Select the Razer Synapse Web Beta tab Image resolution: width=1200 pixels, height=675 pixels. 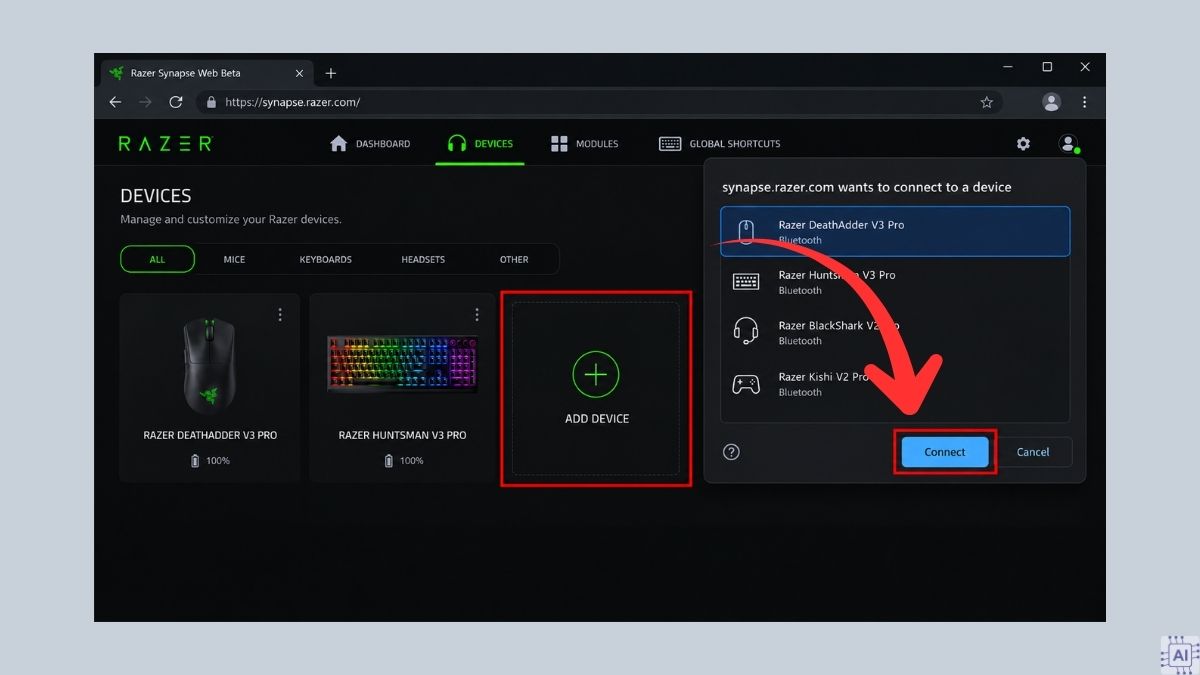(207, 73)
